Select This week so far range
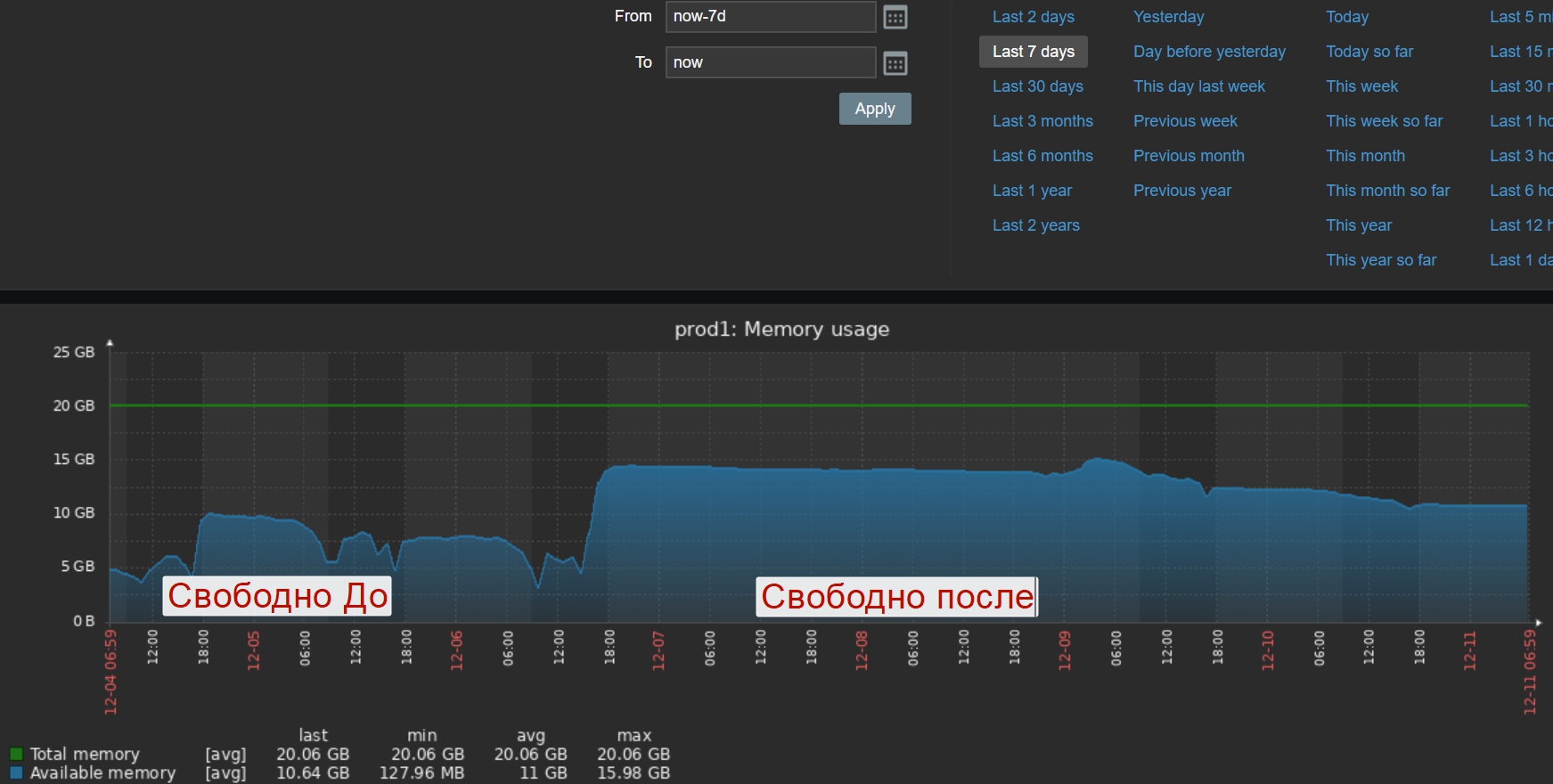Viewport: 1553px width, 784px height. 1384,121
